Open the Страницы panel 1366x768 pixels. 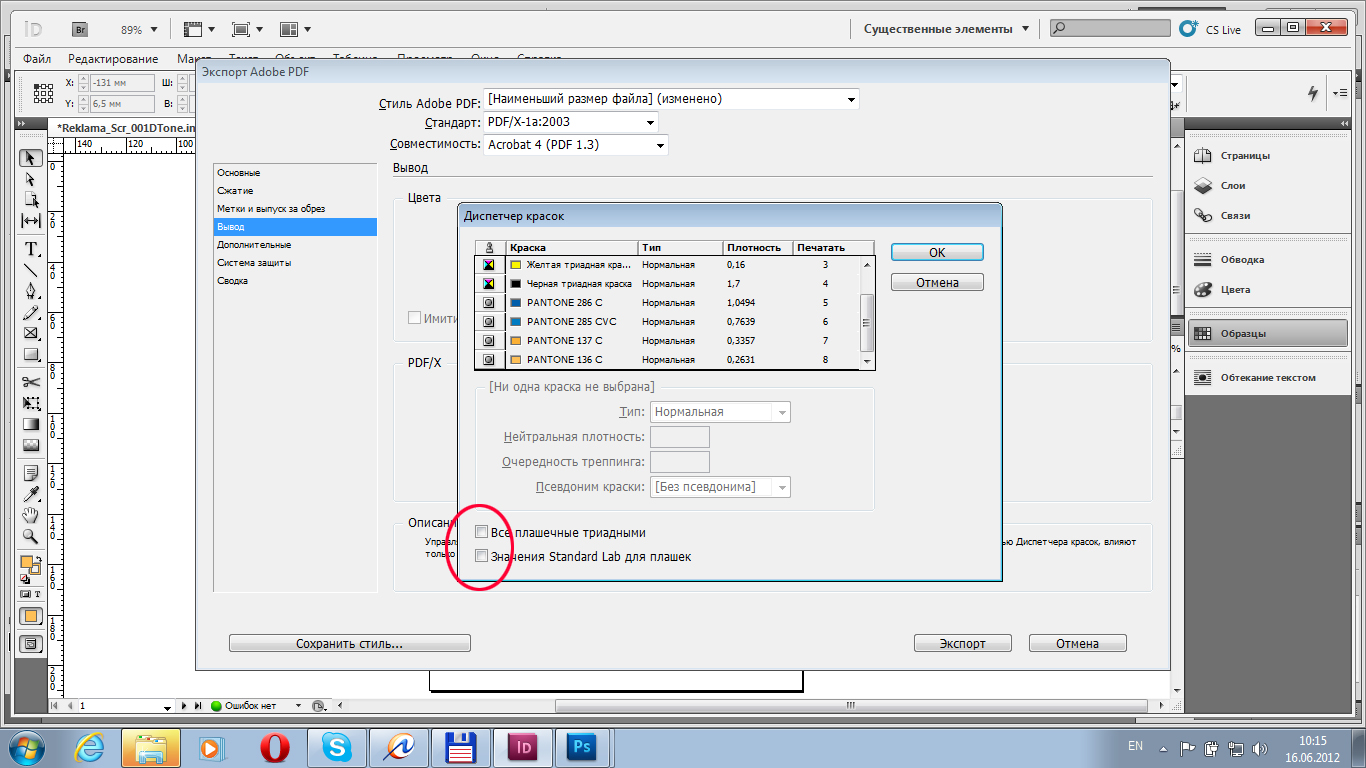click(x=1267, y=156)
